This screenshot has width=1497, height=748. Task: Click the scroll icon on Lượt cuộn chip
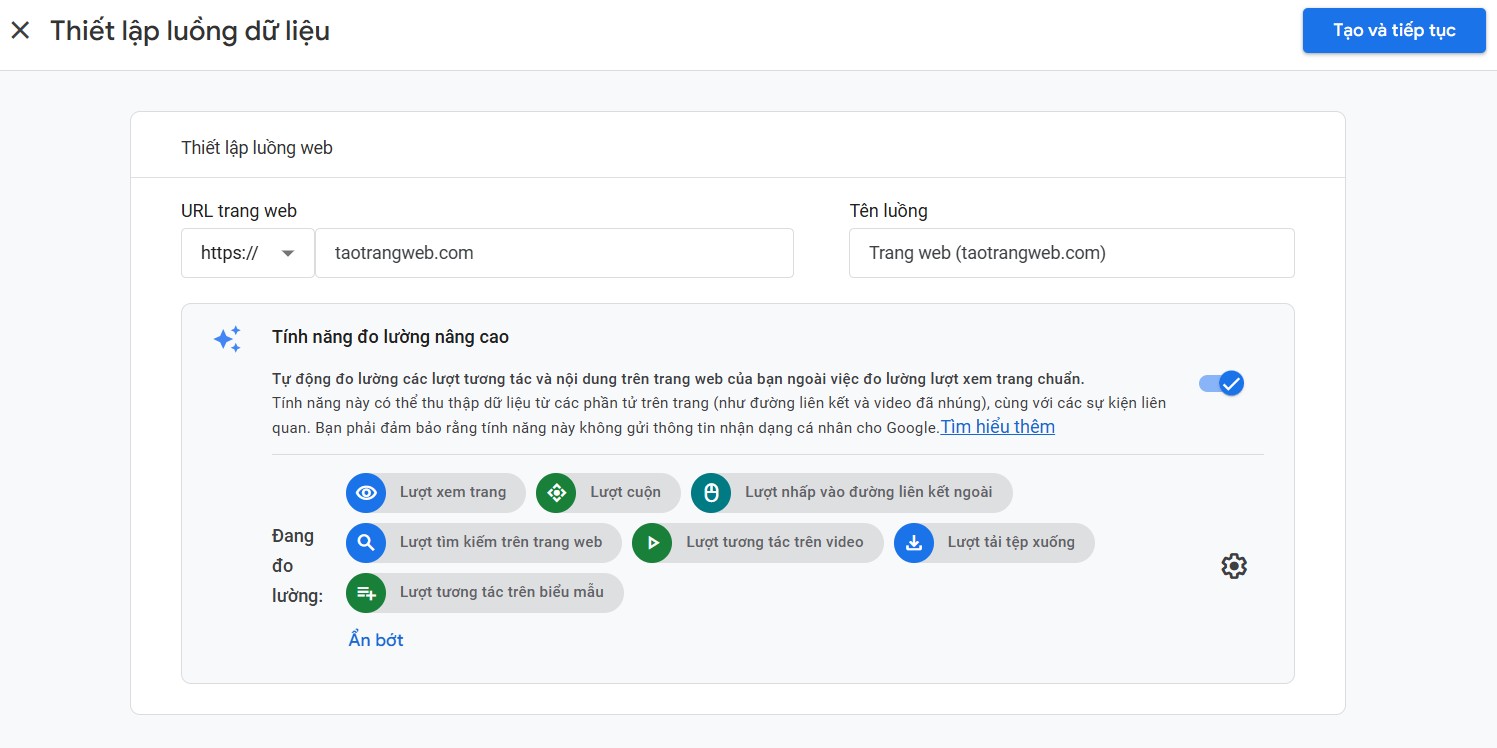[x=557, y=492]
